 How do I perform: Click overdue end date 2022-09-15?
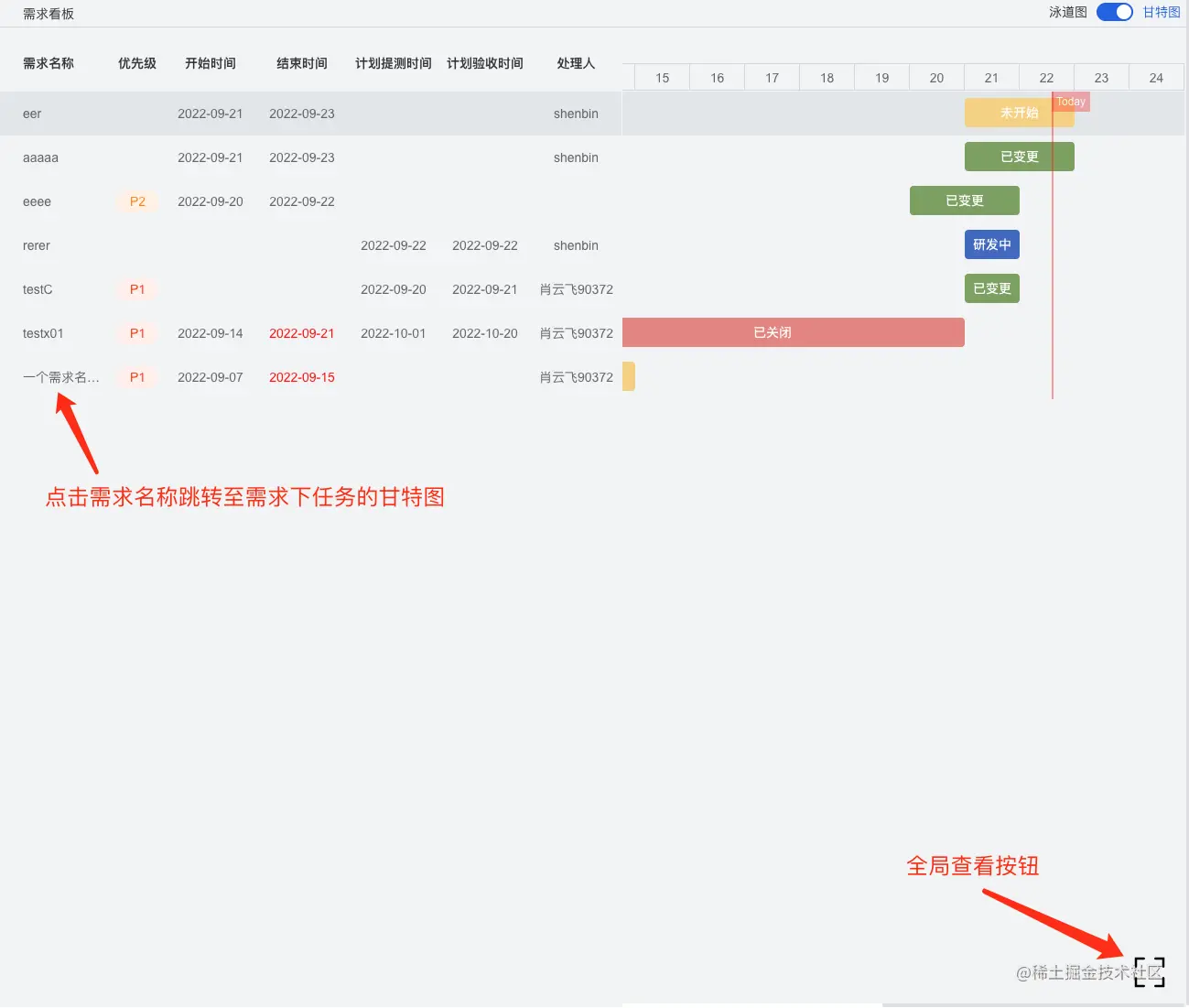[302, 377]
